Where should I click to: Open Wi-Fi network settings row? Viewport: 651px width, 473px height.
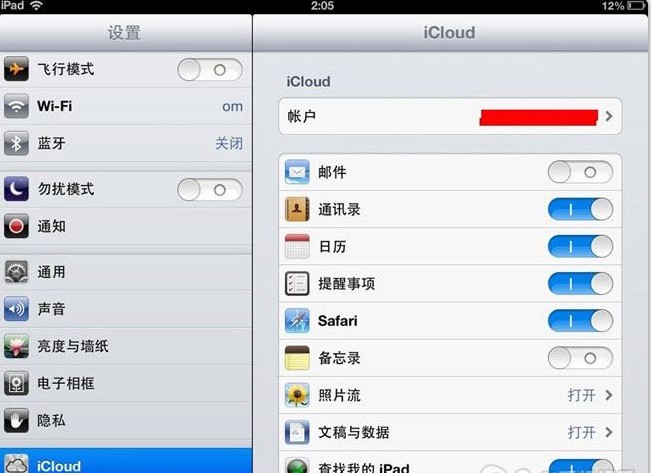click(126, 106)
